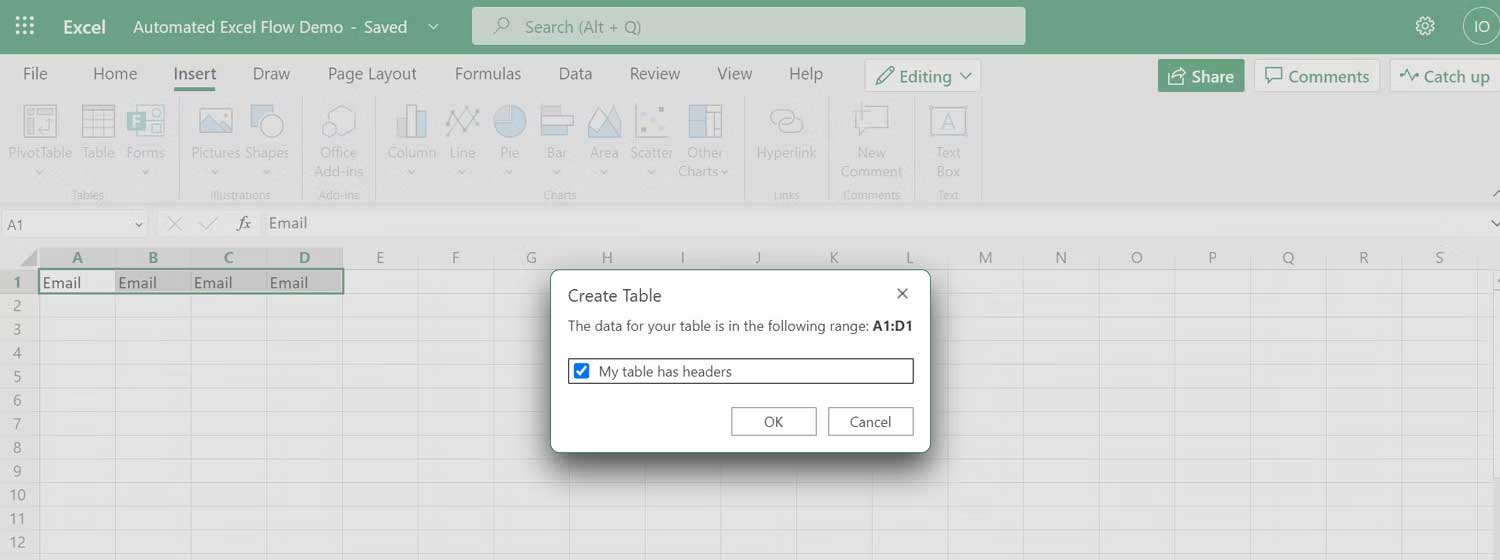Open the document title dropdown chevron
The image size is (1500, 560).
[x=433, y=27]
